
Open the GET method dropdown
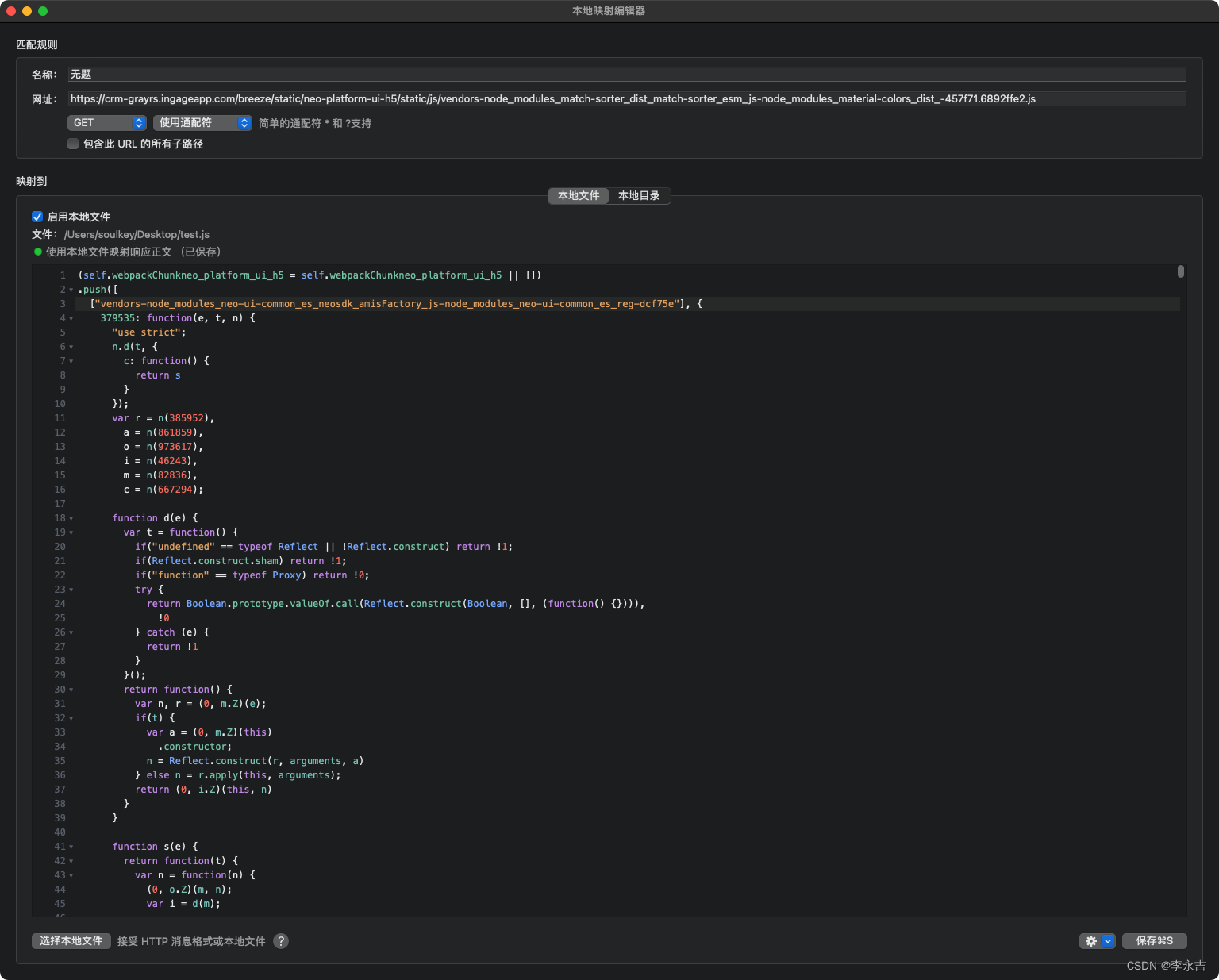click(x=106, y=123)
